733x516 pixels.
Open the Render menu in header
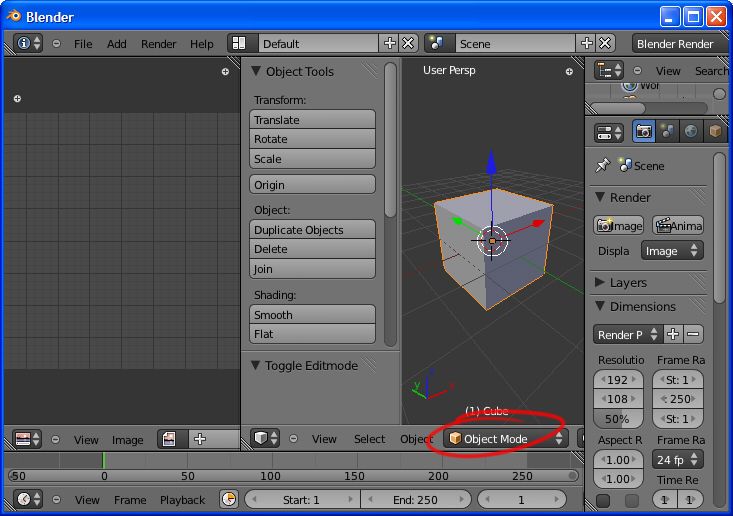point(158,44)
